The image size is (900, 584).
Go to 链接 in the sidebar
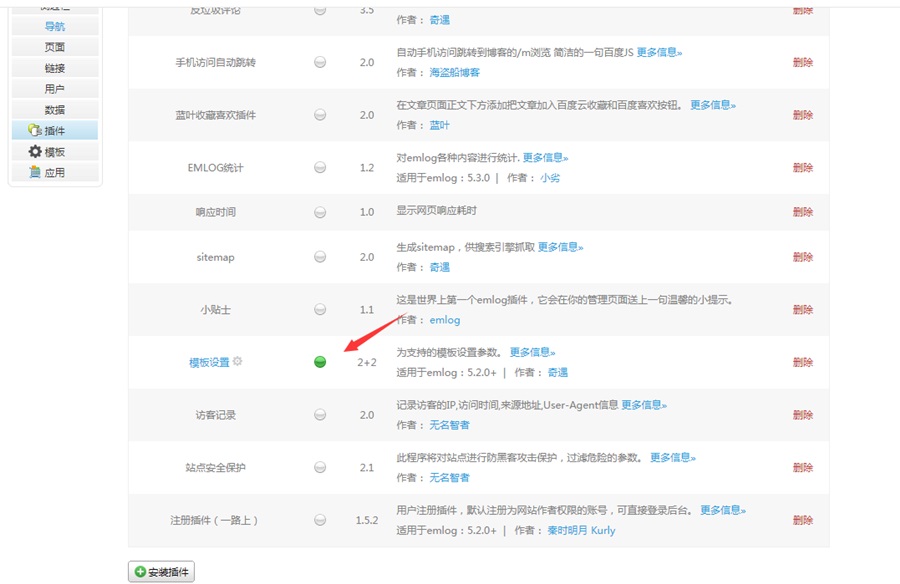click(55, 68)
